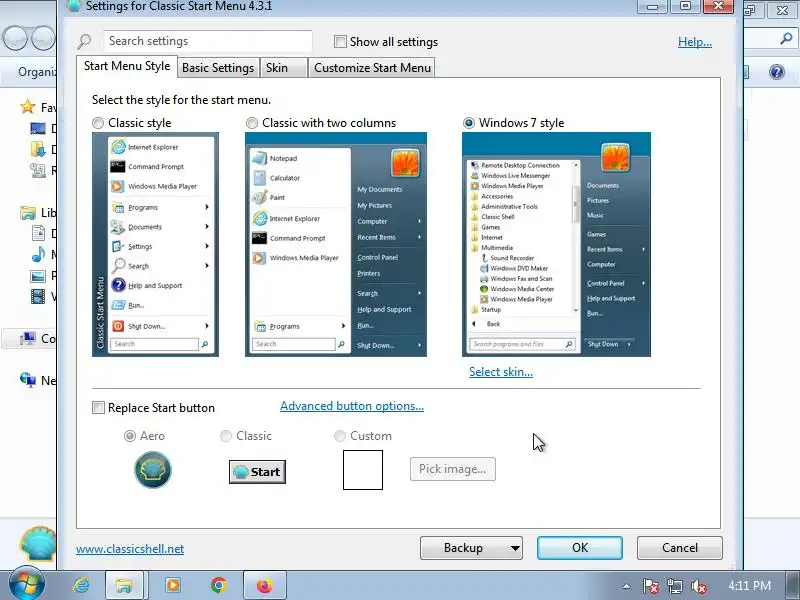Click the Libraries icon in Explorer sidebar
Viewport: 800px width, 600px height.
[28, 212]
